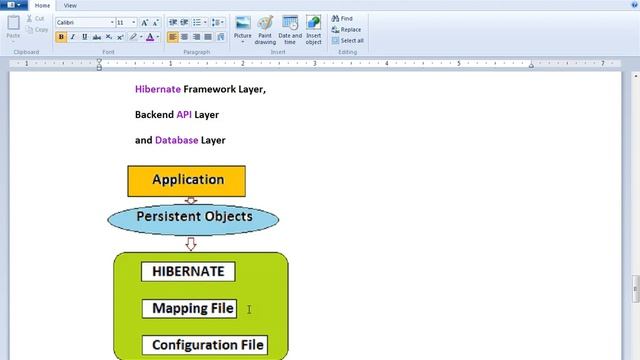Image resolution: width=640 pixels, height=360 pixels.
Task: Justify paragraph text
Action: tap(208, 37)
